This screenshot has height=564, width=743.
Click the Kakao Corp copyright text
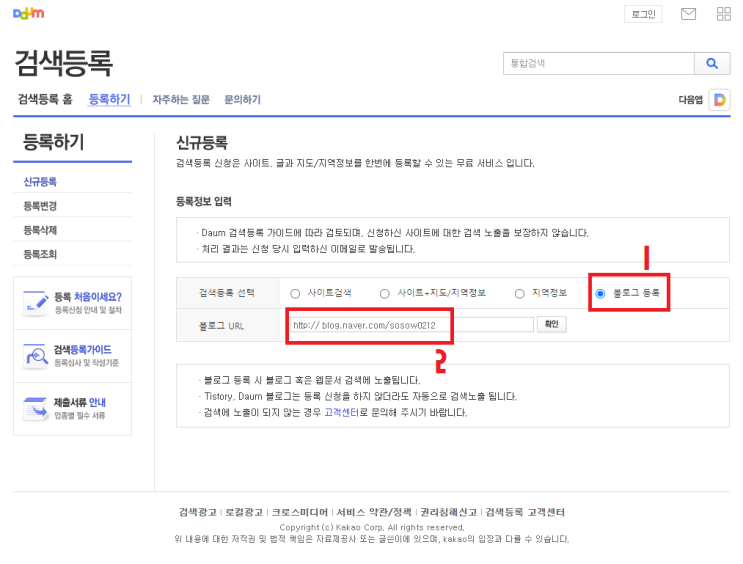click(x=372, y=527)
